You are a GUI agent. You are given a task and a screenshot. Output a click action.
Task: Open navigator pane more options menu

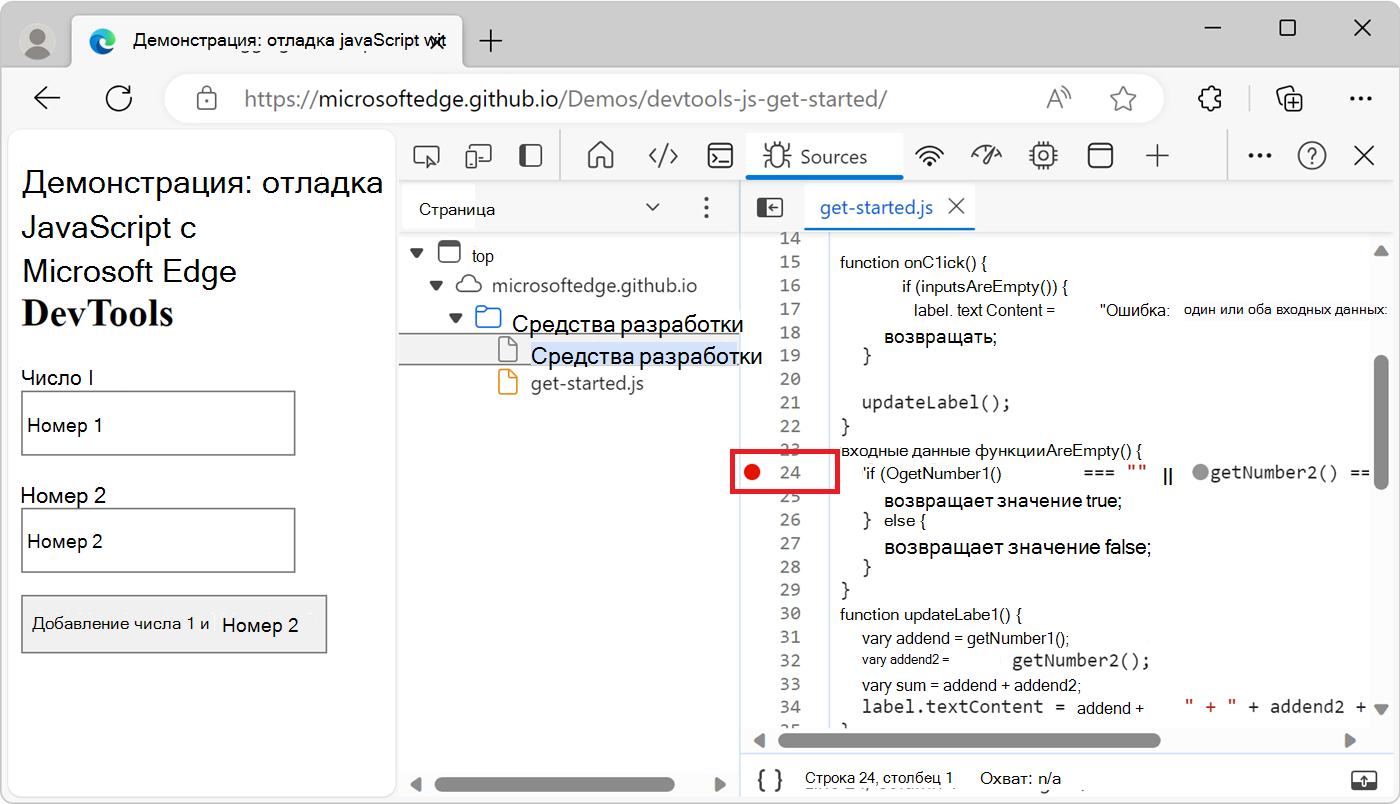click(x=706, y=208)
